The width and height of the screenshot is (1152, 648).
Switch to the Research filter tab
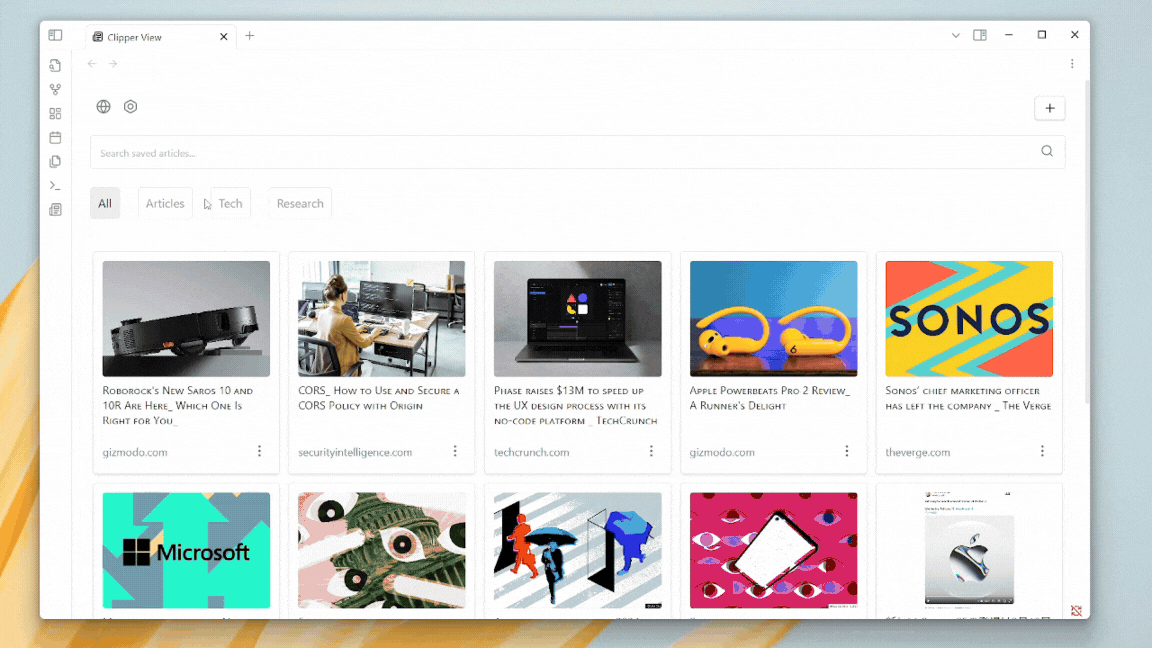tap(300, 203)
